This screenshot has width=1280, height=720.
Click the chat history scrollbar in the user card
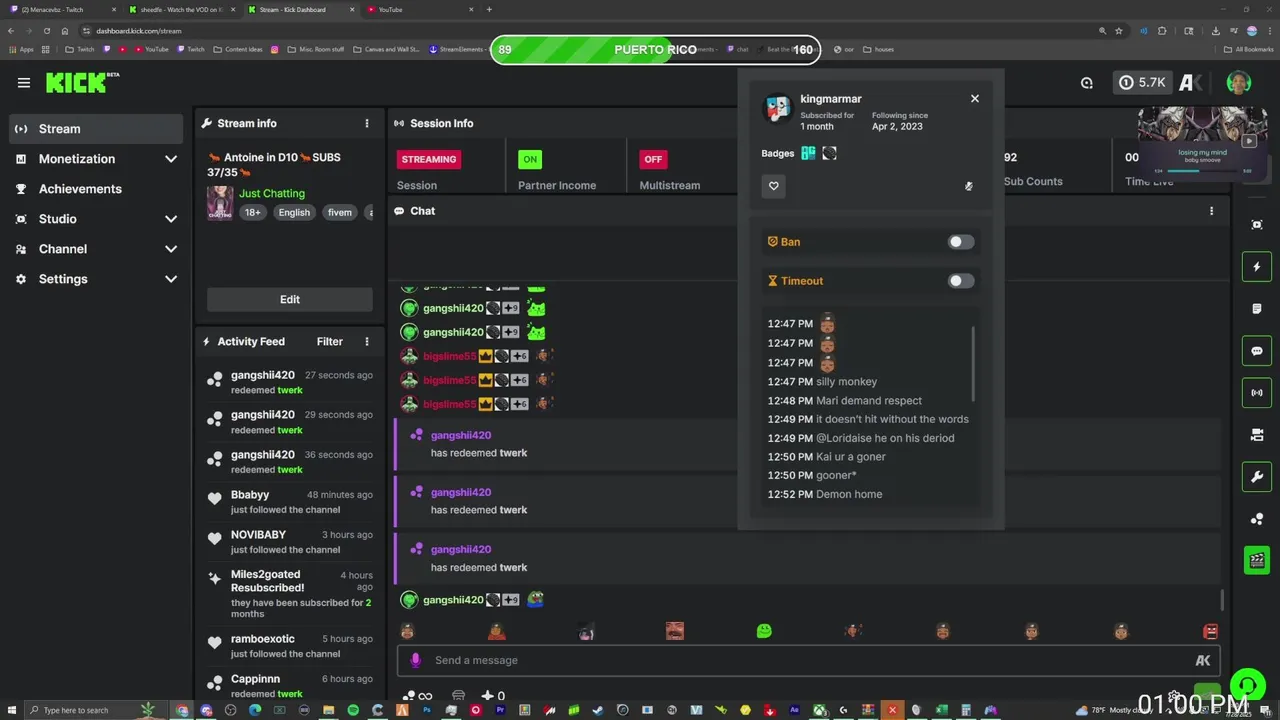(973, 364)
